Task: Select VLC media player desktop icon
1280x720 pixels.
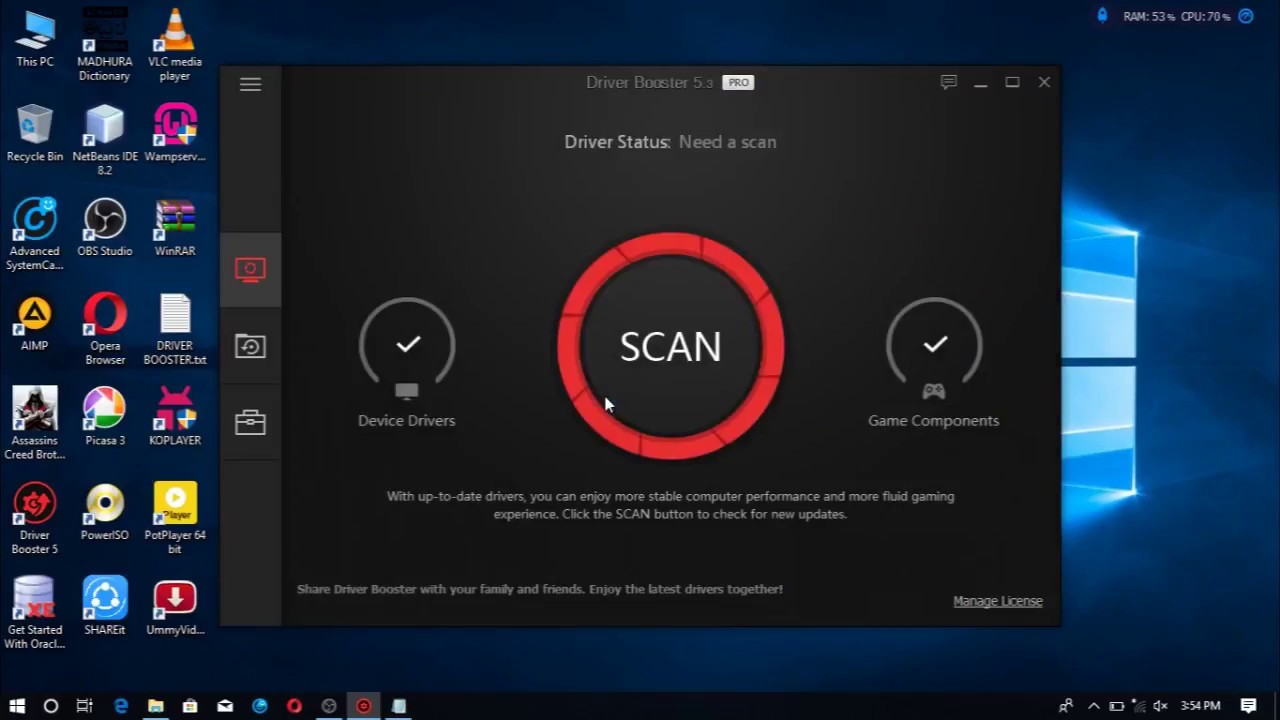Action: [x=175, y=46]
